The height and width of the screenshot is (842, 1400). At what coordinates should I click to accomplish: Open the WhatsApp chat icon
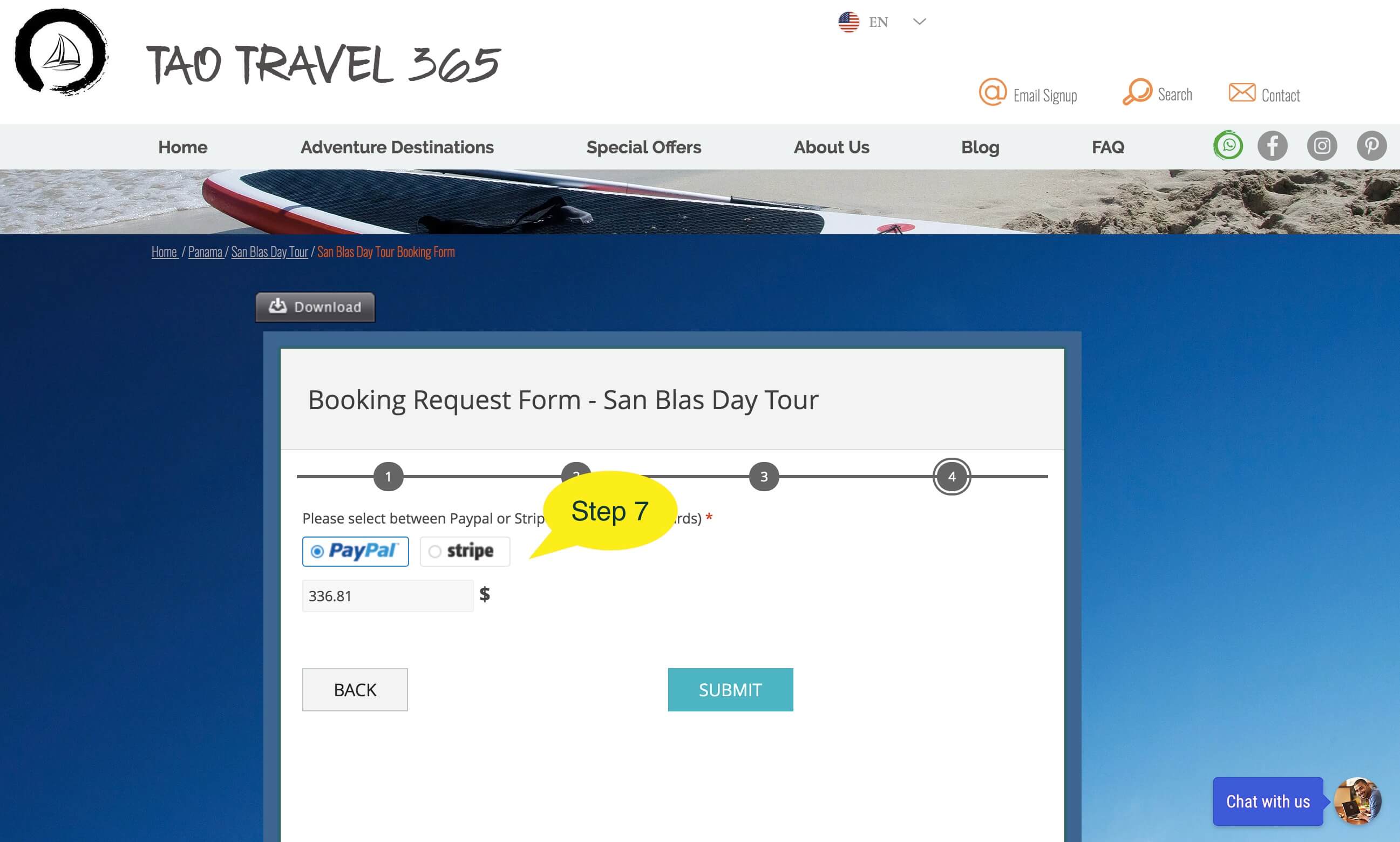pyautogui.click(x=1228, y=146)
